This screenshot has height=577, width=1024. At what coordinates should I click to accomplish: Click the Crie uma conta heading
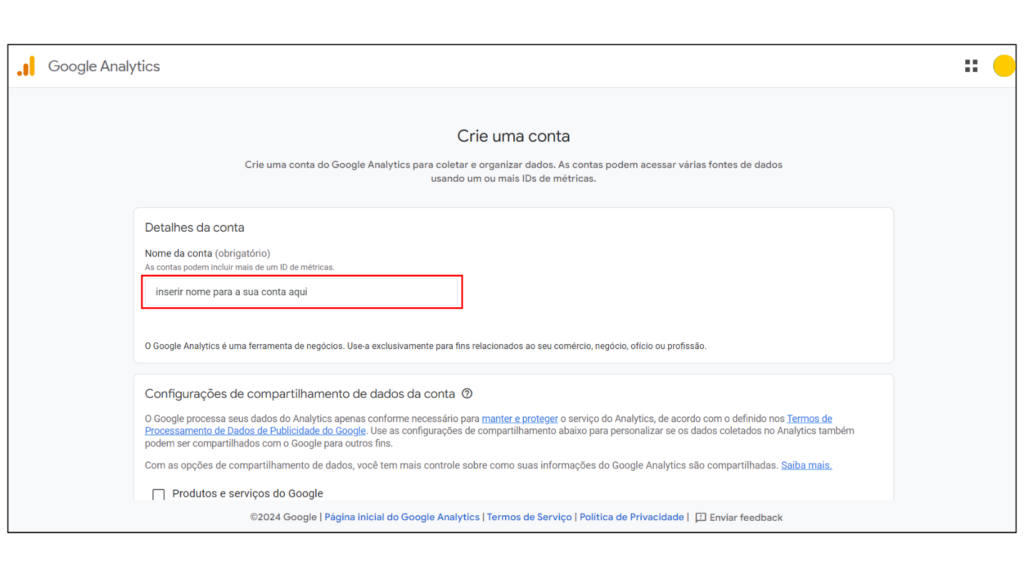(513, 136)
